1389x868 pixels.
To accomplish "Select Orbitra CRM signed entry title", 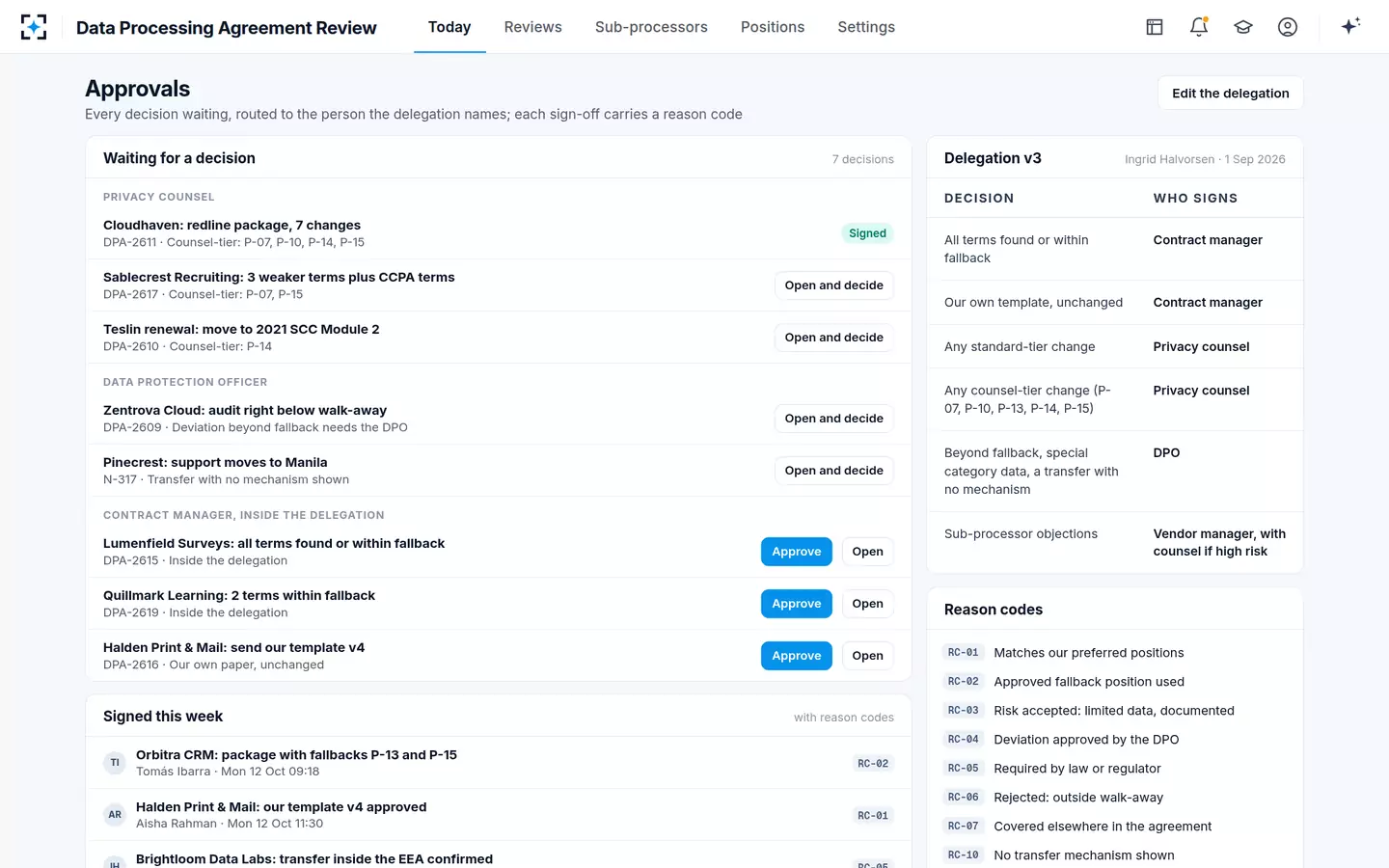I will click(296, 755).
